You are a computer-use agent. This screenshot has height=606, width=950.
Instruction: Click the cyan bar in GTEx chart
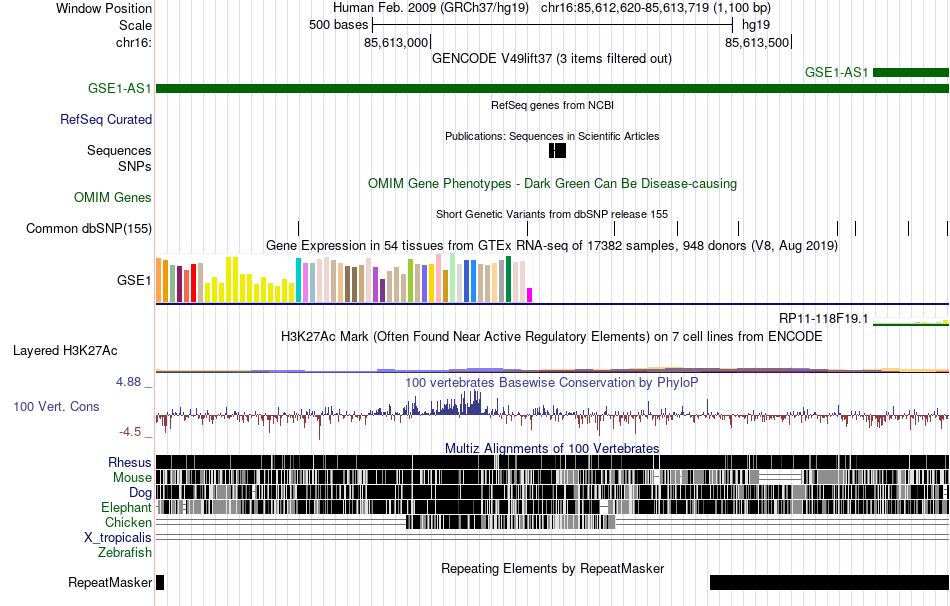point(298,280)
